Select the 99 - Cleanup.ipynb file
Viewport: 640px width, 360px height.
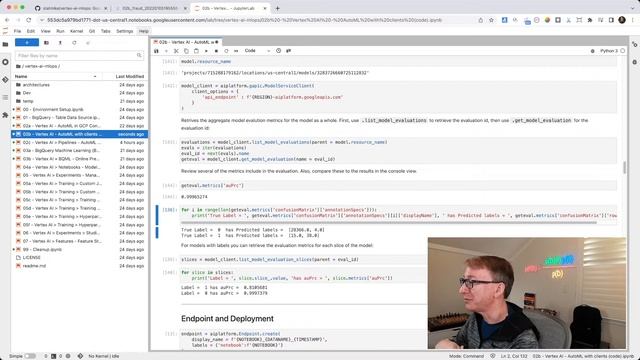(42, 249)
